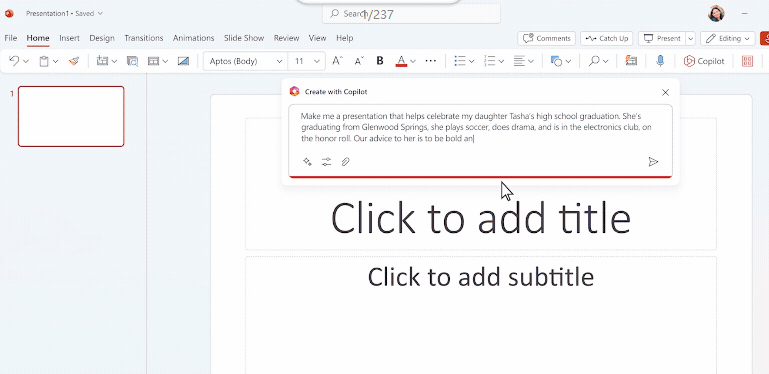Image resolution: width=769 pixels, height=374 pixels.
Task: Click the Catch Up button
Action: tap(607, 38)
